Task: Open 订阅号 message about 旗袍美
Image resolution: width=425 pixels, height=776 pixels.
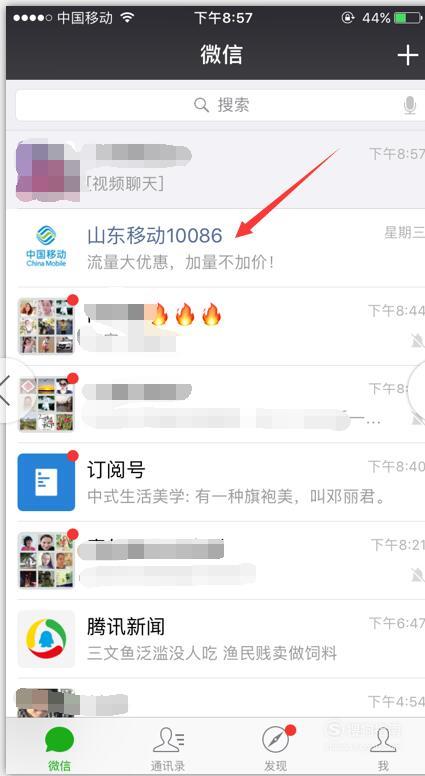Action: pos(216,482)
